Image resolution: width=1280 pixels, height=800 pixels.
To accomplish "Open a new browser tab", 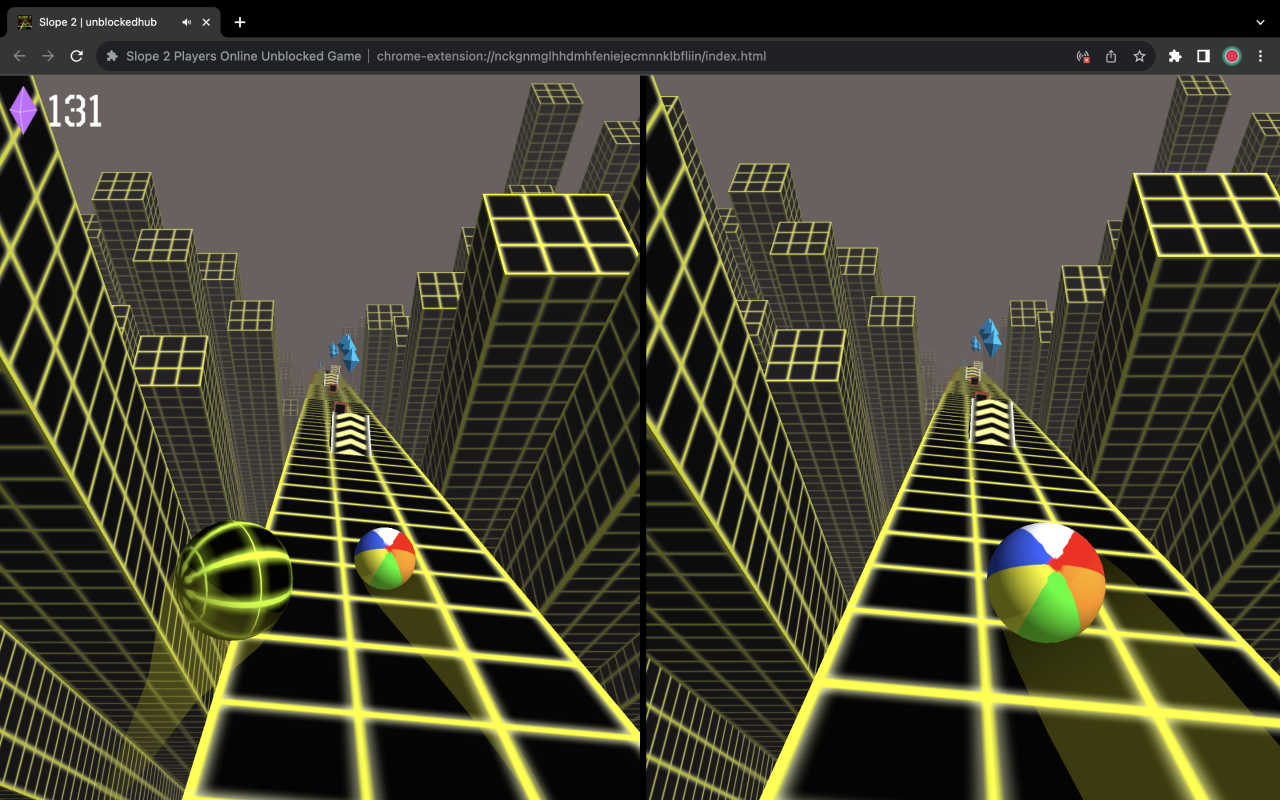I will (x=239, y=22).
